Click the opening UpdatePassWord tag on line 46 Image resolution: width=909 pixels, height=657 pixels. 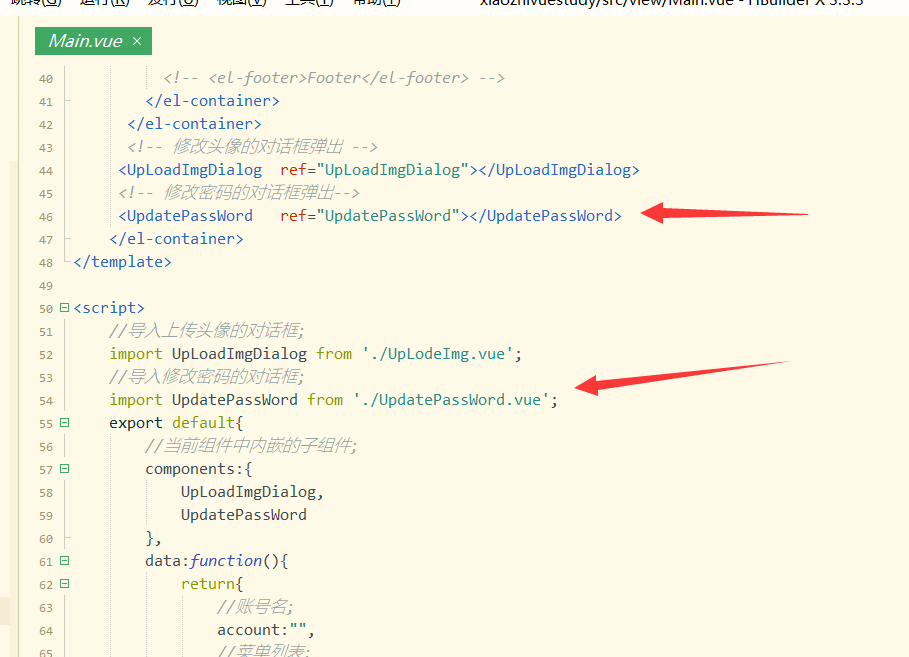pyautogui.click(x=186, y=216)
